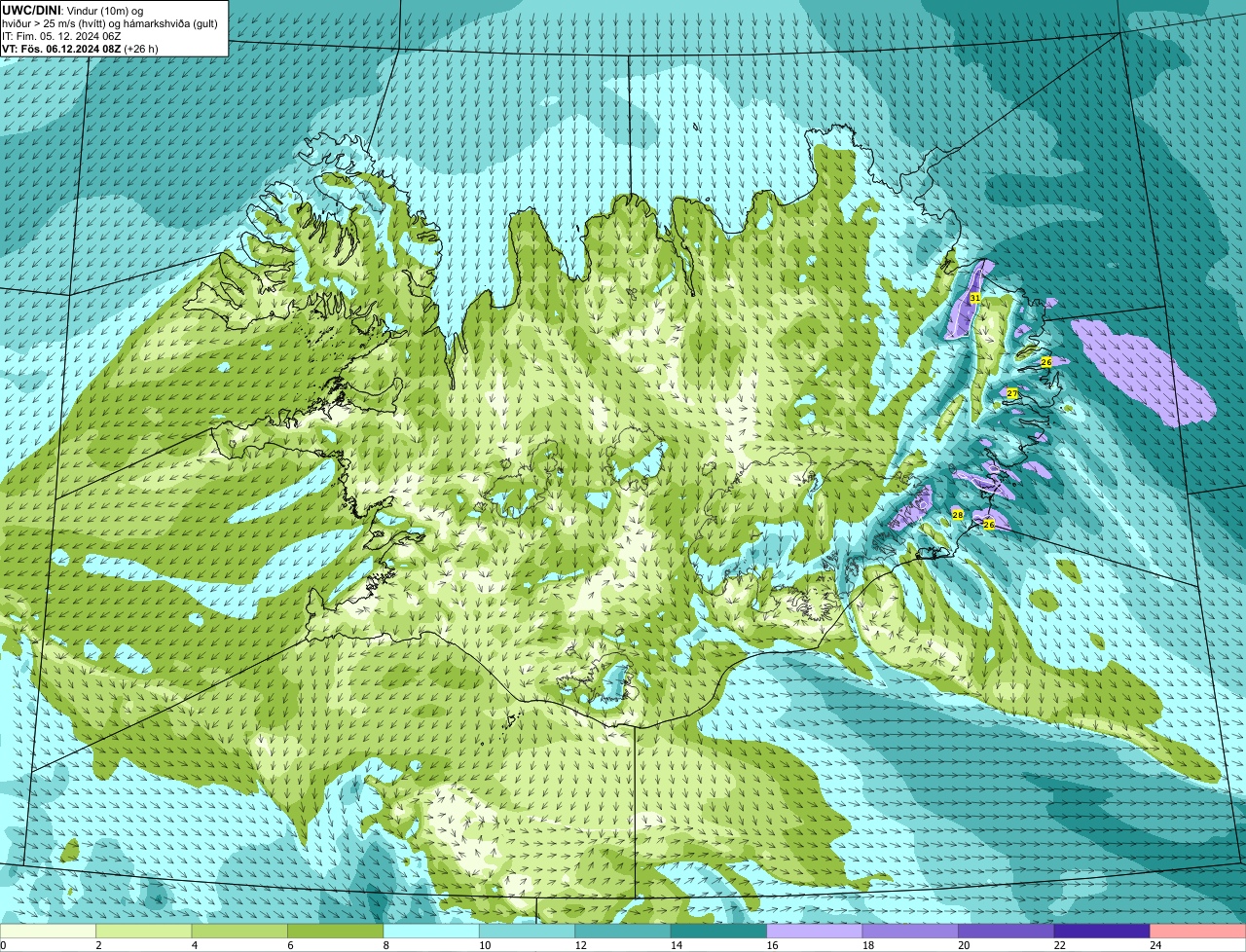Click the color scale tick label 6
The width and height of the screenshot is (1246, 952).
click(290, 945)
